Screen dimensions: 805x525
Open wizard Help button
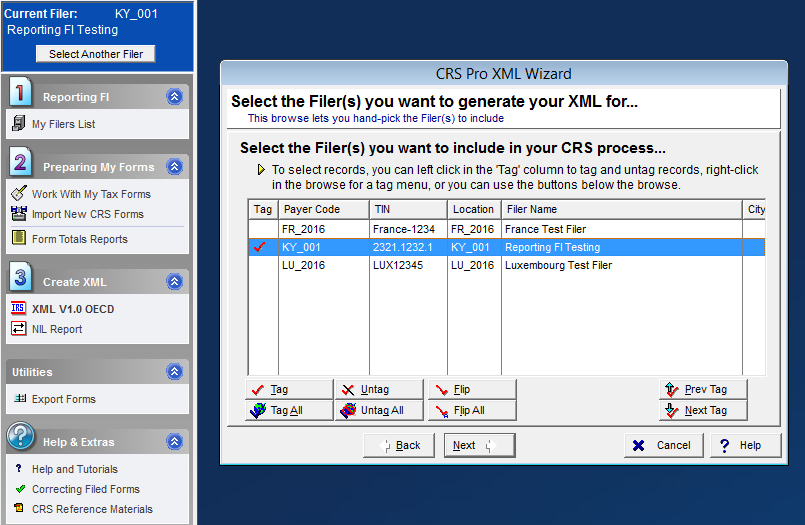point(745,445)
